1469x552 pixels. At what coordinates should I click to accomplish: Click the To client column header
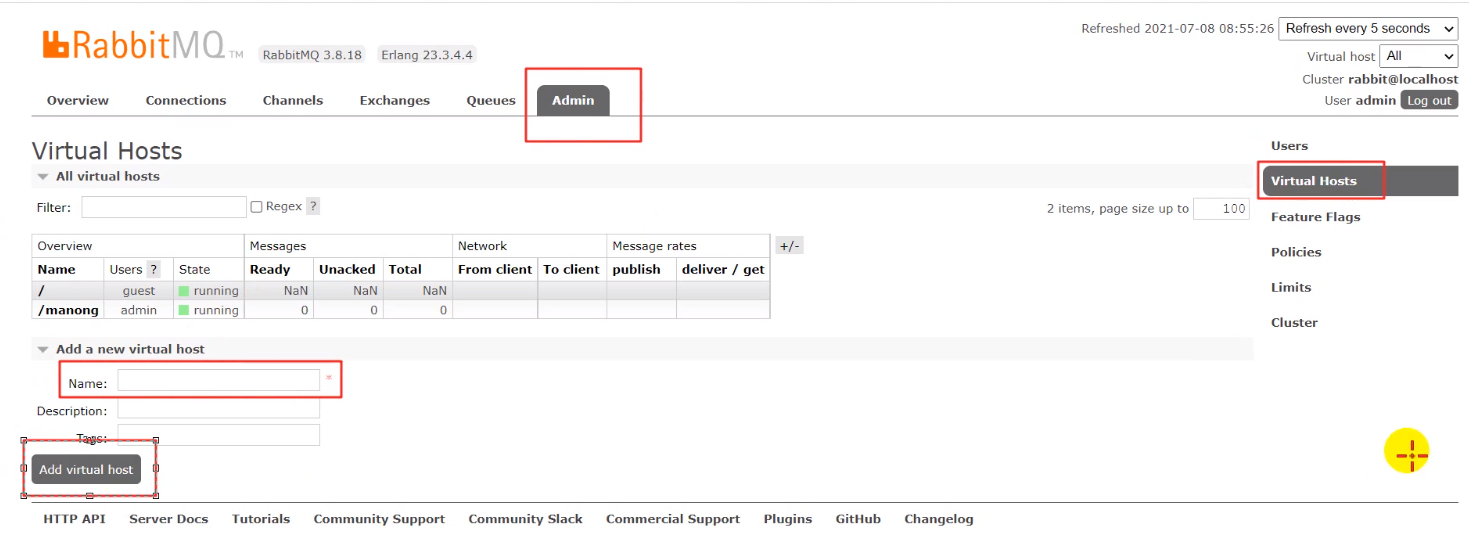coord(572,269)
